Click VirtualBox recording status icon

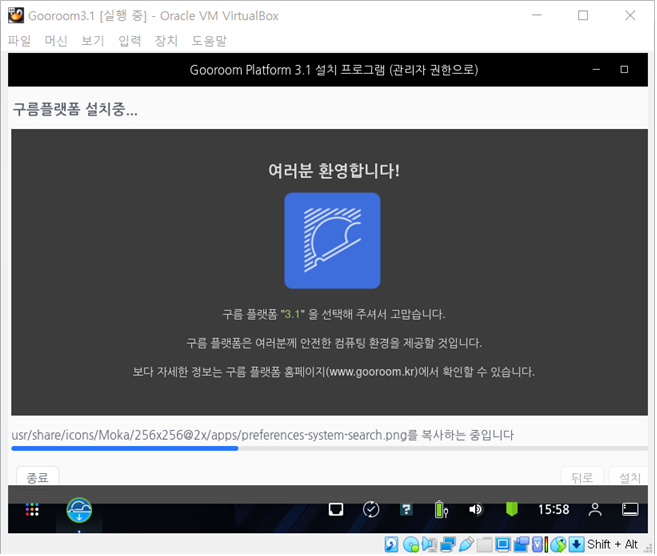[x=521, y=544]
